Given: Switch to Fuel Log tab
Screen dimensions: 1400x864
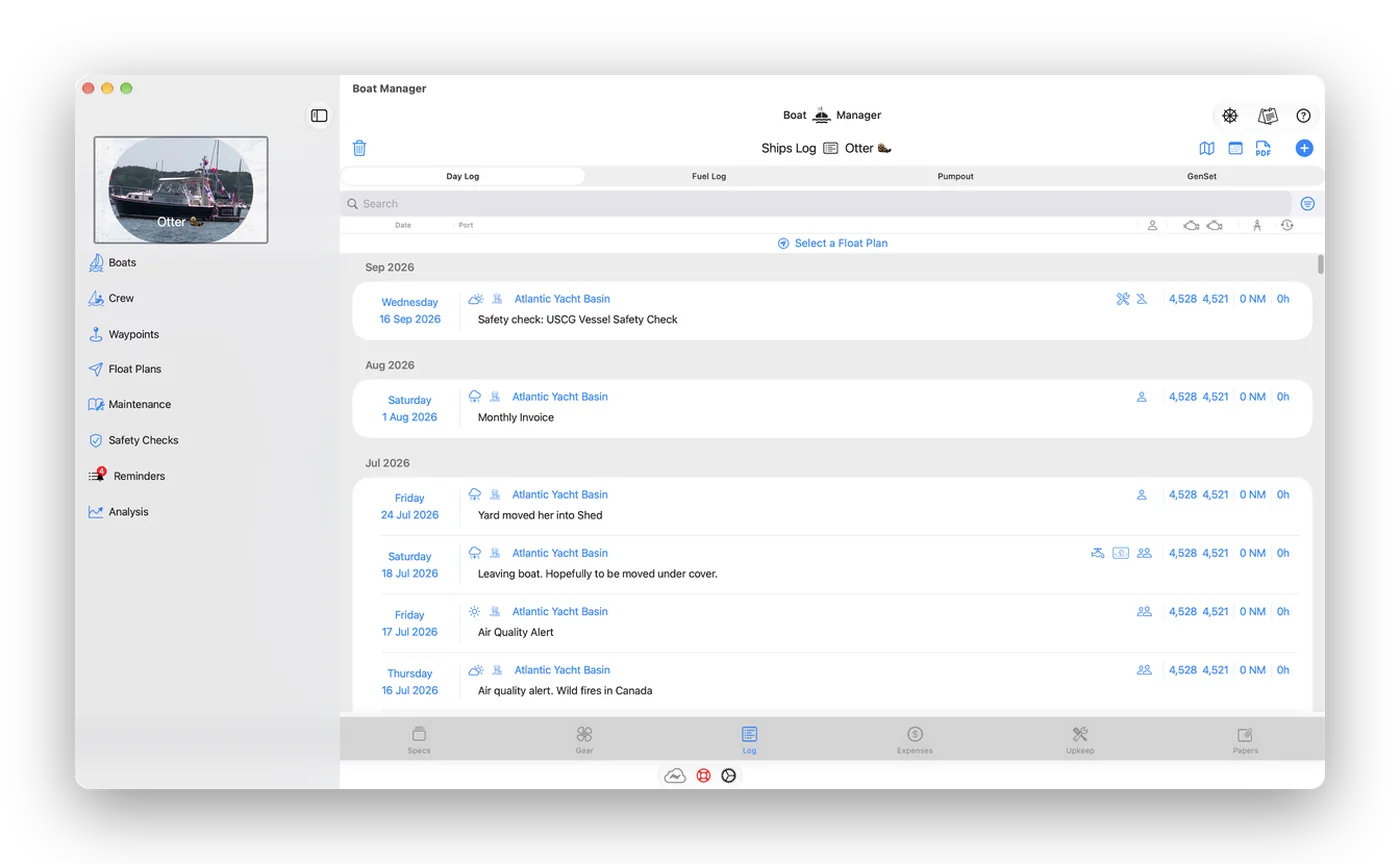Looking at the screenshot, I should (709, 176).
